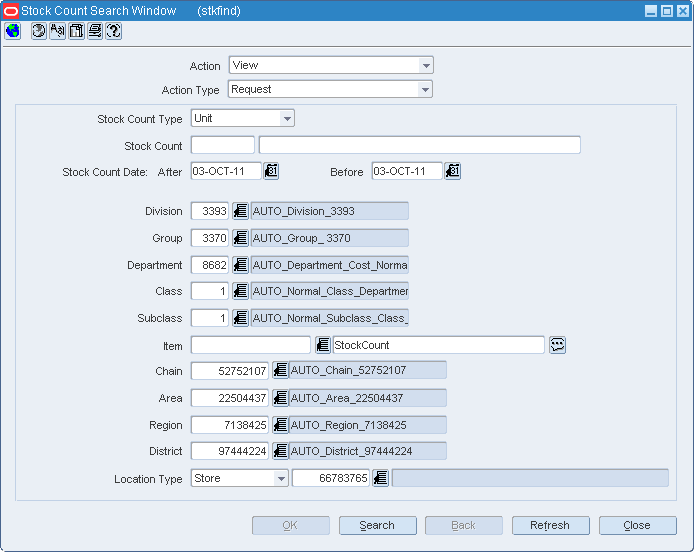This screenshot has width=694, height=554.
Task: Click the Group field containing 3370
Action: (x=210, y=238)
